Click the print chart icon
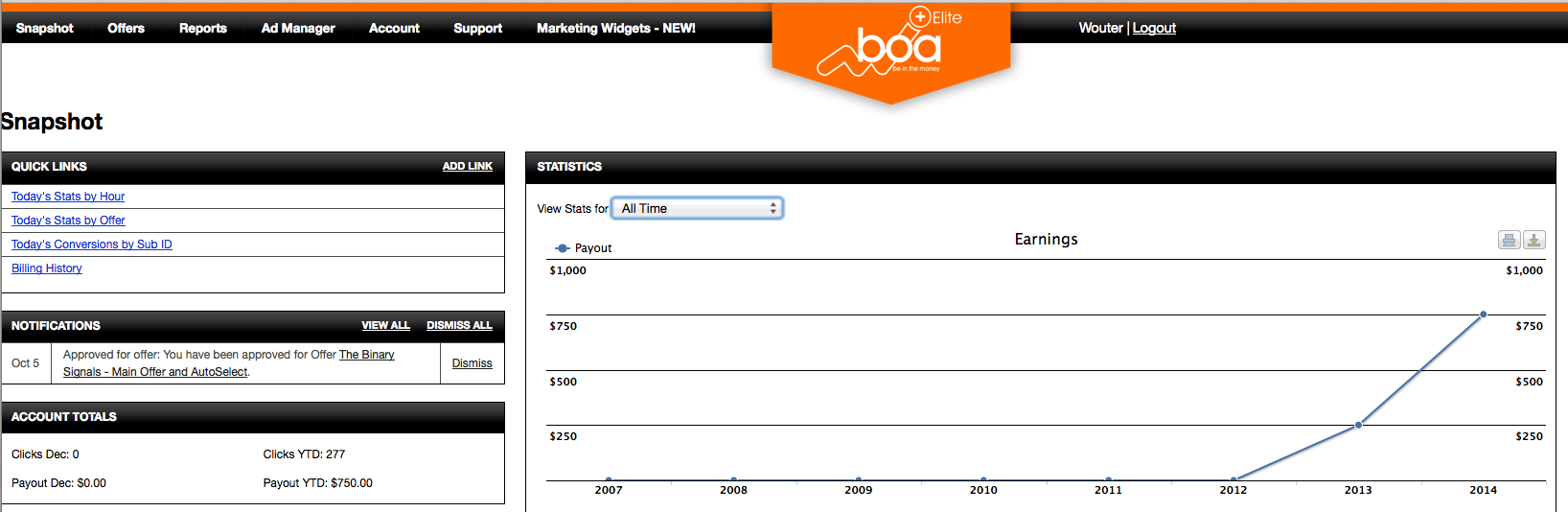 point(1509,240)
